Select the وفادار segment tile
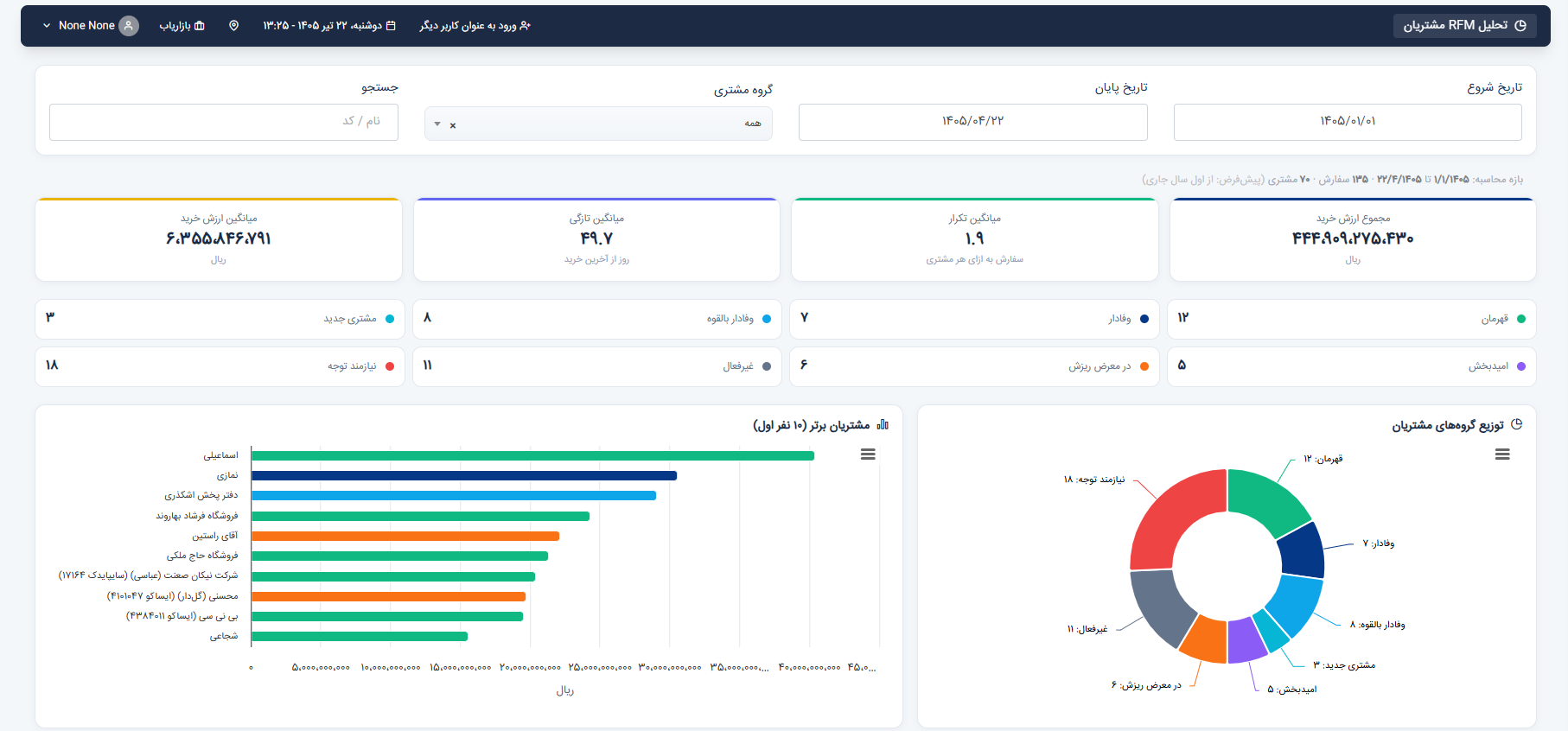 click(x=974, y=319)
